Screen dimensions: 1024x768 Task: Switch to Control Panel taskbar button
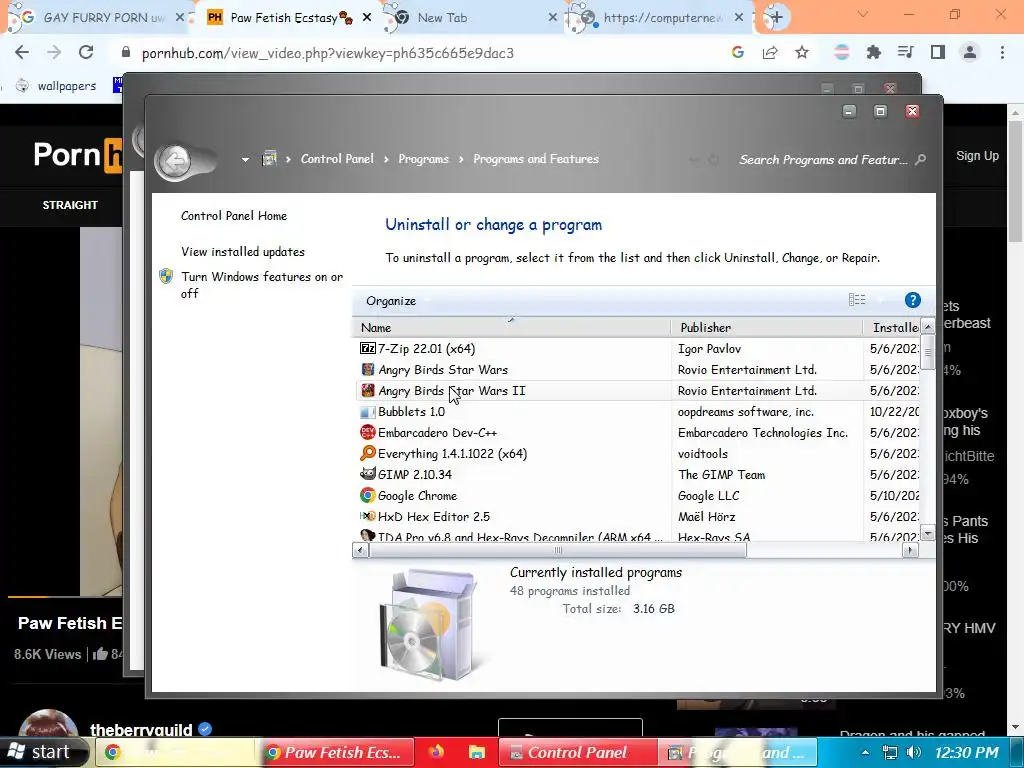click(577, 752)
